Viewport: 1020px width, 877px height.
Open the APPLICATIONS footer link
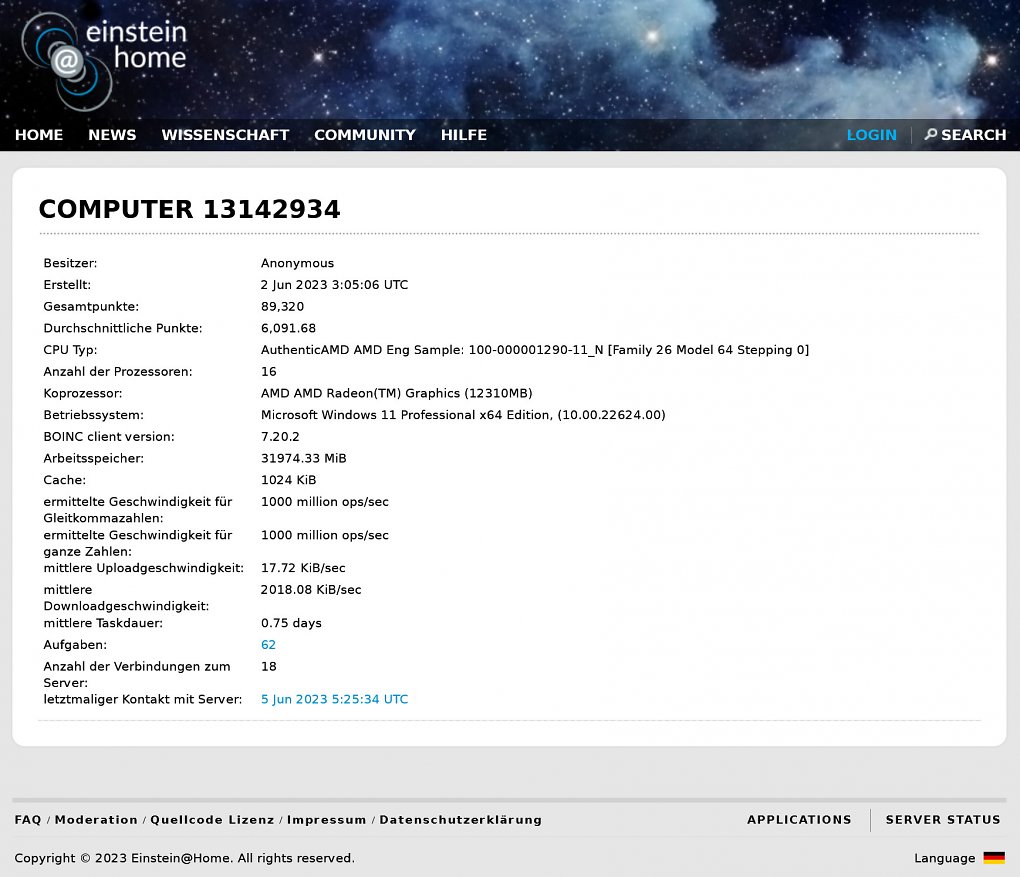click(x=799, y=820)
